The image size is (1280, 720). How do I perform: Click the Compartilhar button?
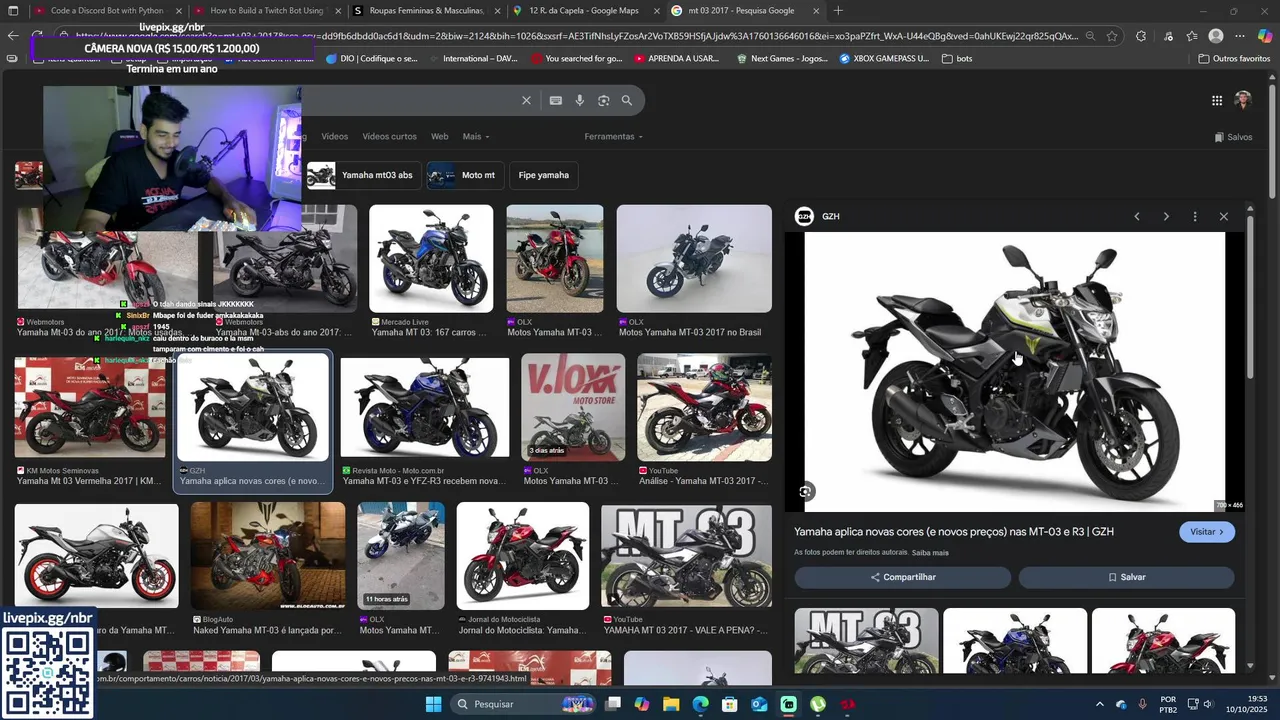coord(903,577)
